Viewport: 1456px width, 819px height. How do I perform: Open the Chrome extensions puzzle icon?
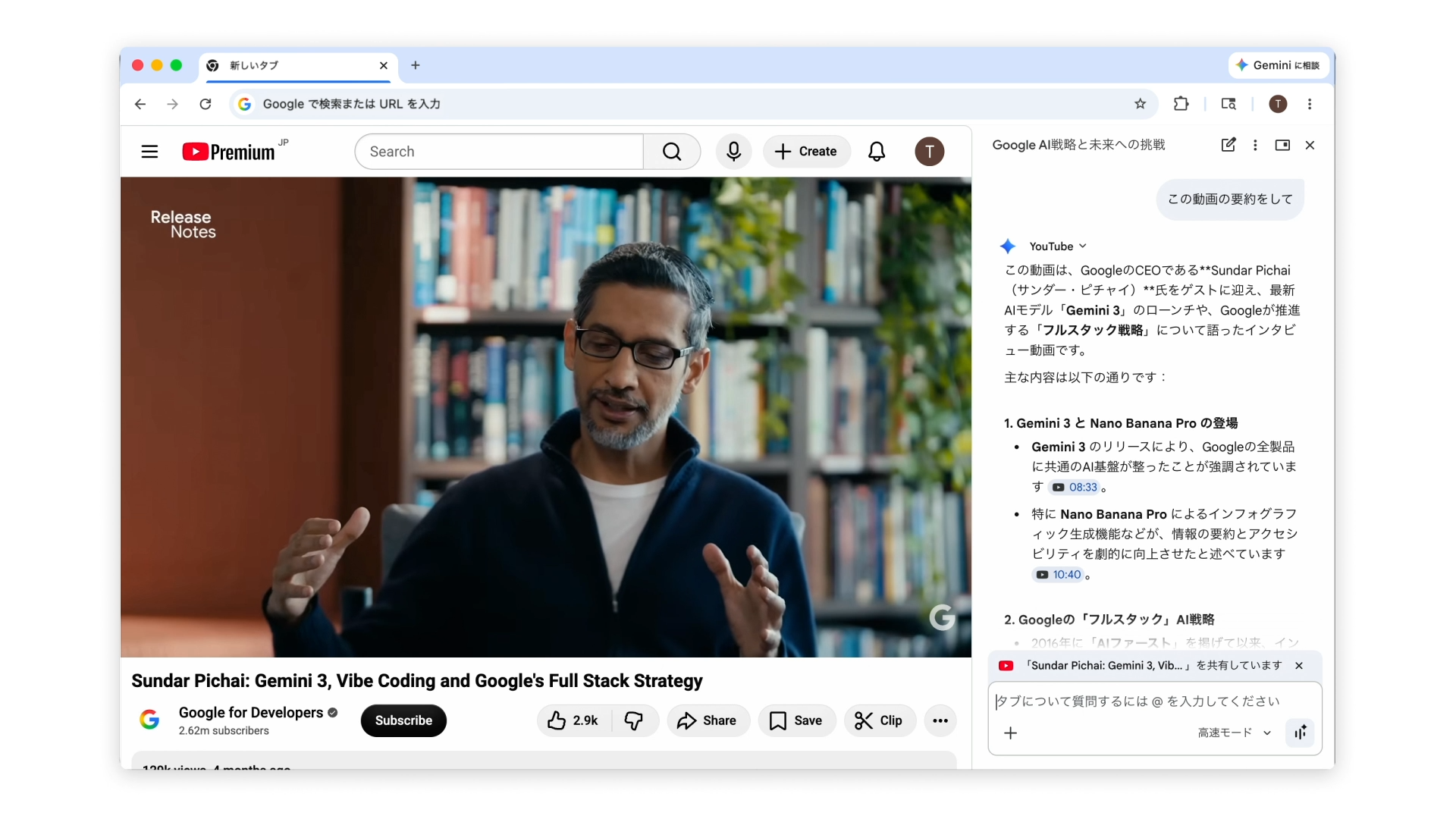(x=1181, y=104)
